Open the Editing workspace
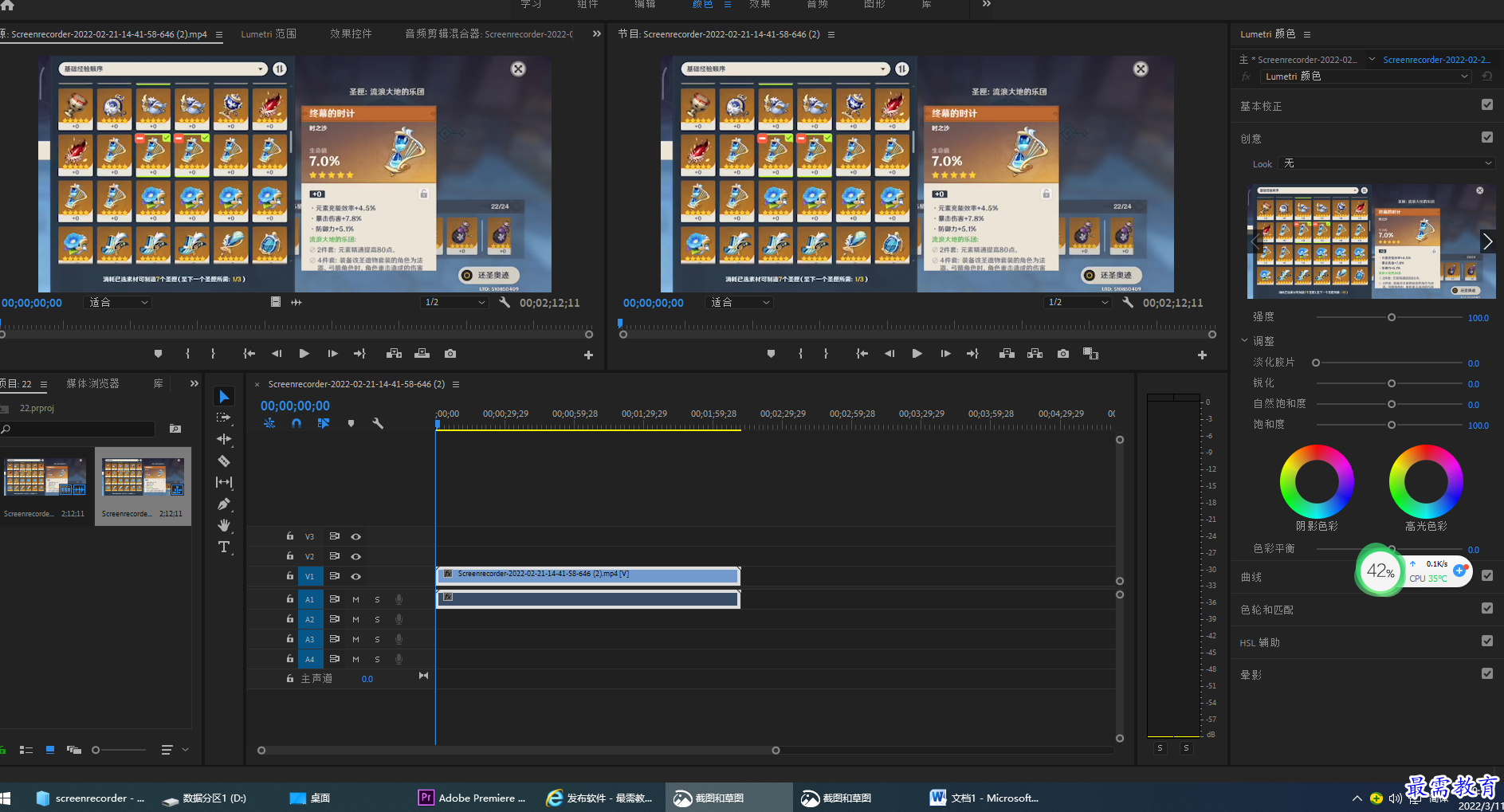 click(645, 5)
